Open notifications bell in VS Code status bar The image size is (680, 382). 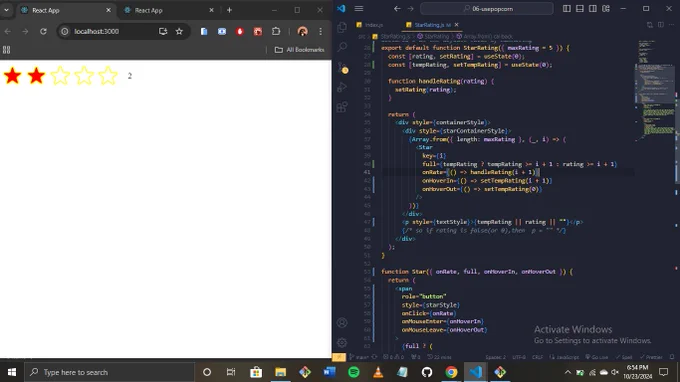[x=672, y=357]
